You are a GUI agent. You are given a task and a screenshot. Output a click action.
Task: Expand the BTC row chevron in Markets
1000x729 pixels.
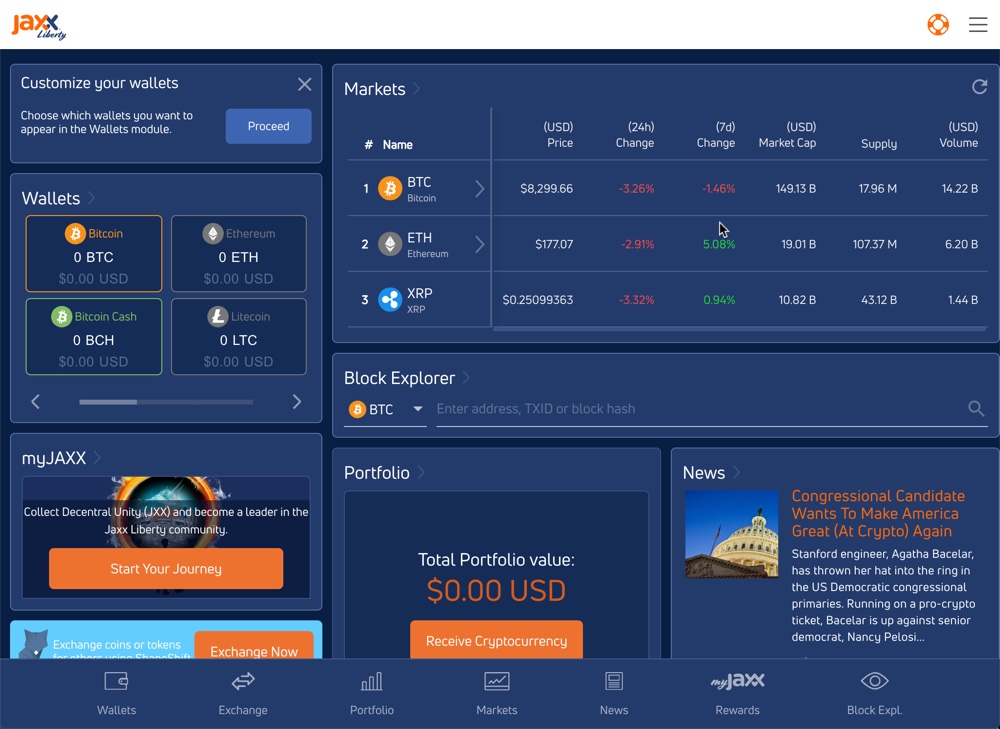[479, 189]
